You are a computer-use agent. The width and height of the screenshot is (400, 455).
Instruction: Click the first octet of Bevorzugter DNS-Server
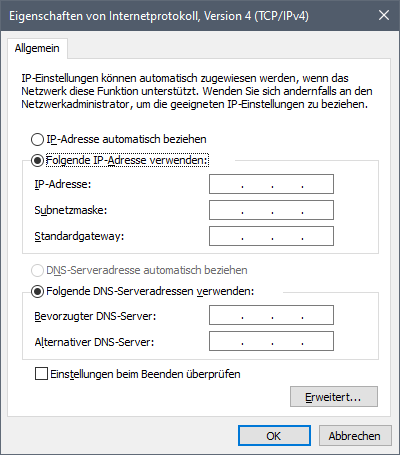point(225,315)
